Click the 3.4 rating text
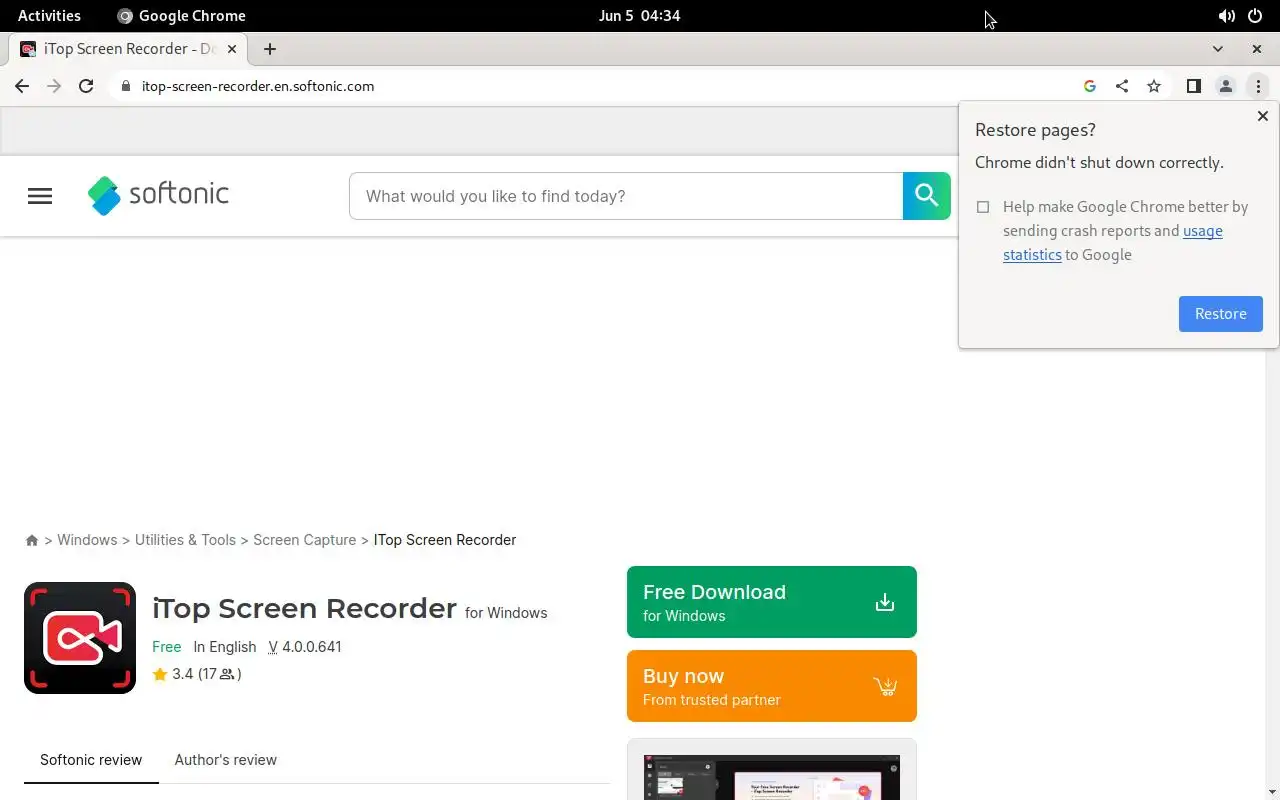1280x800 pixels. 183,674
